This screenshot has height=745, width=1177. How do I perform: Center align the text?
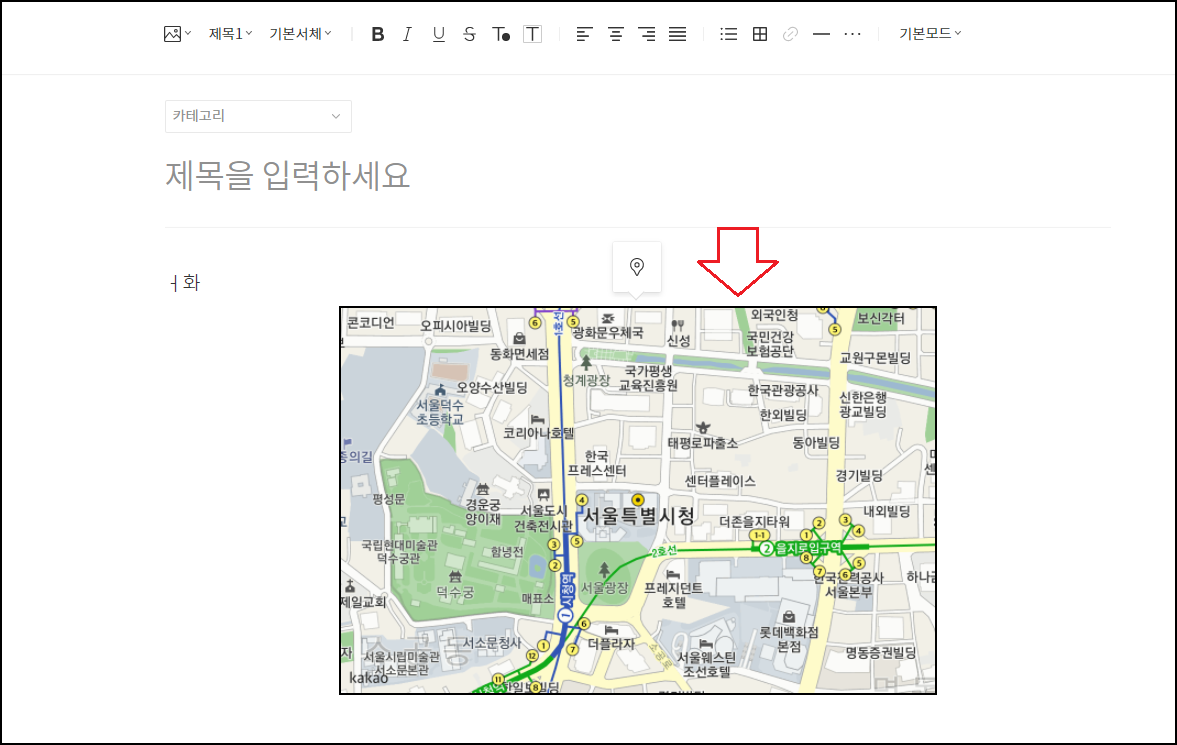[x=616, y=34]
